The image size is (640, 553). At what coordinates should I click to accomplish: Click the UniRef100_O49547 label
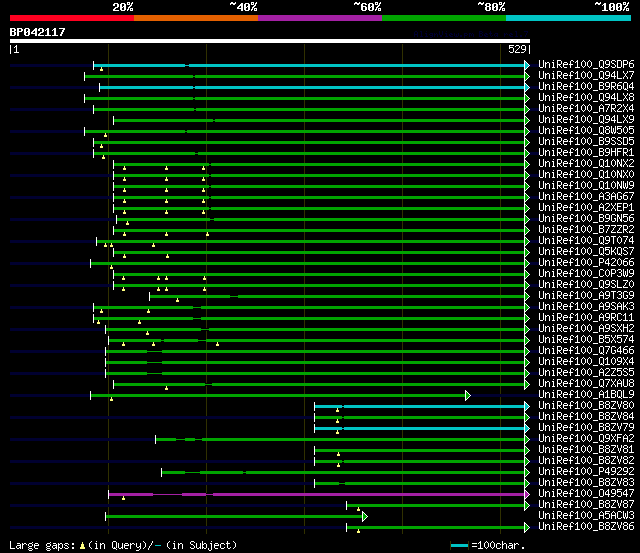coord(586,494)
